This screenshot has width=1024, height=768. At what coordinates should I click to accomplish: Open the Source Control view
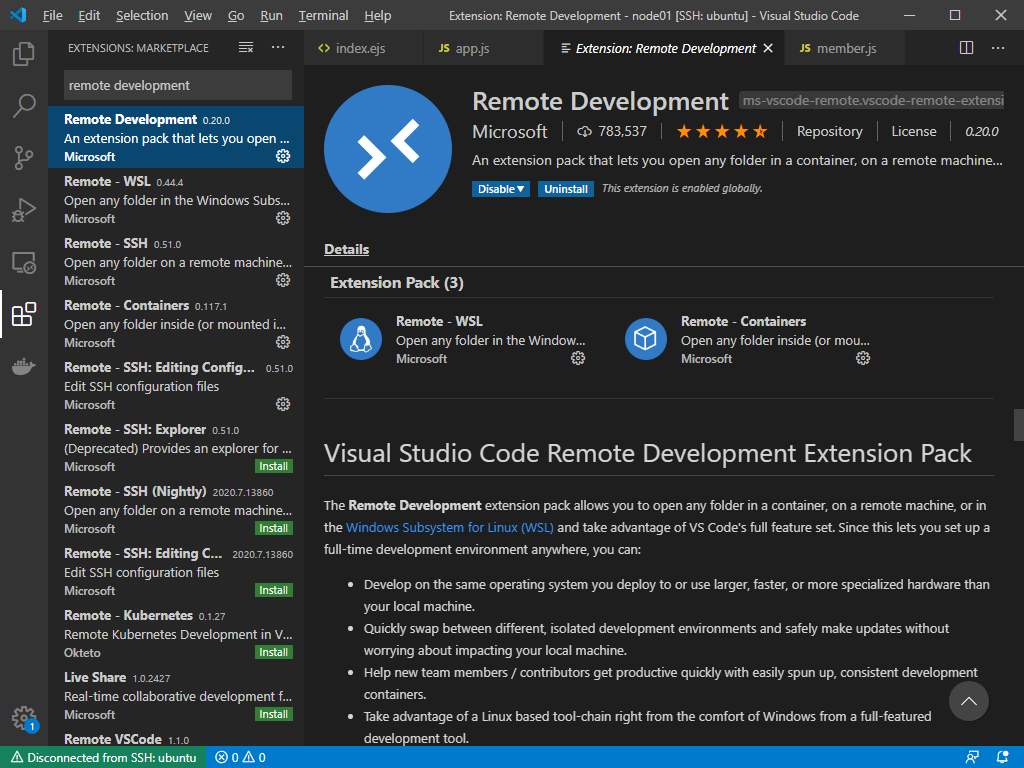click(x=24, y=157)
